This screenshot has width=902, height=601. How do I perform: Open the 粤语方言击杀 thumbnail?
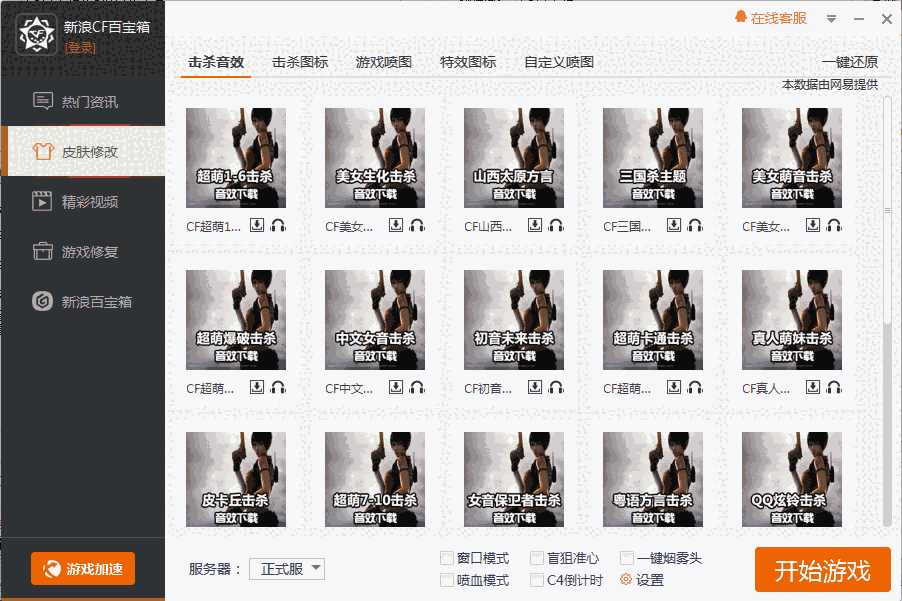click(653, 480)
